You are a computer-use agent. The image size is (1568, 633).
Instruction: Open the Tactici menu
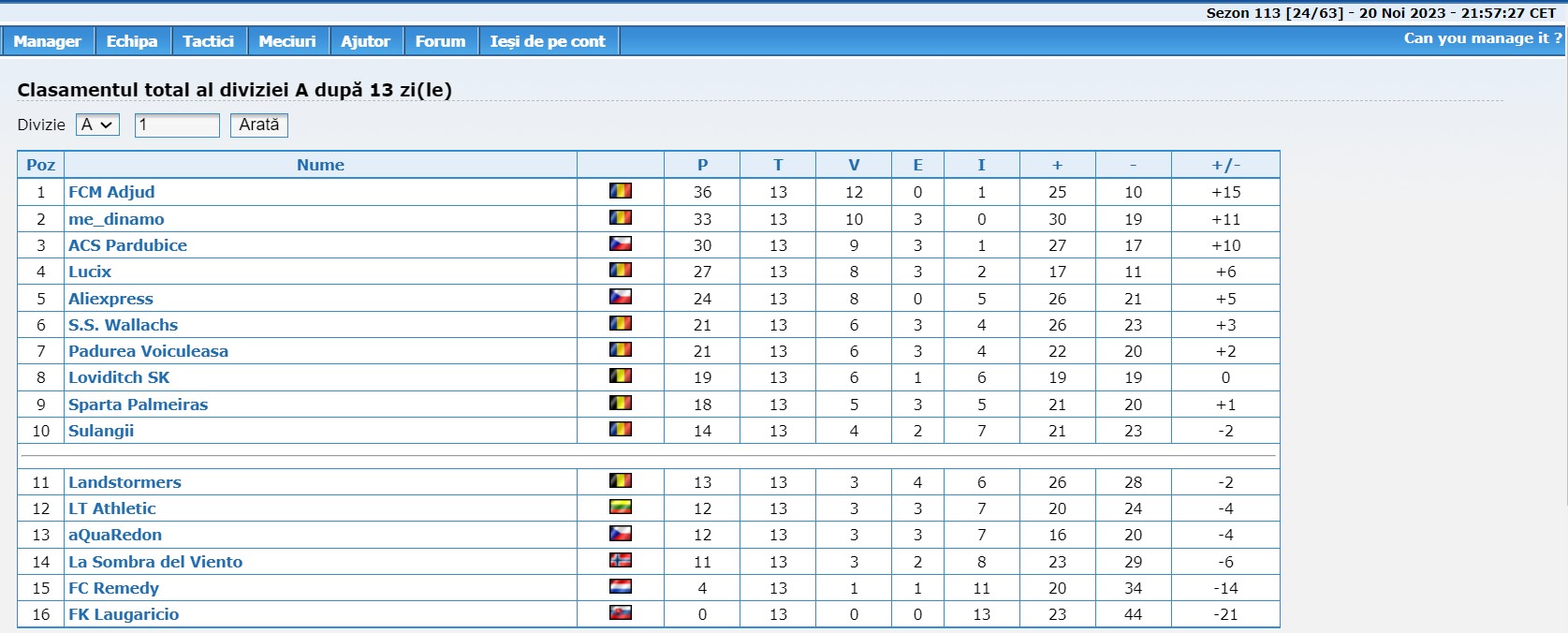click(208, 41)
